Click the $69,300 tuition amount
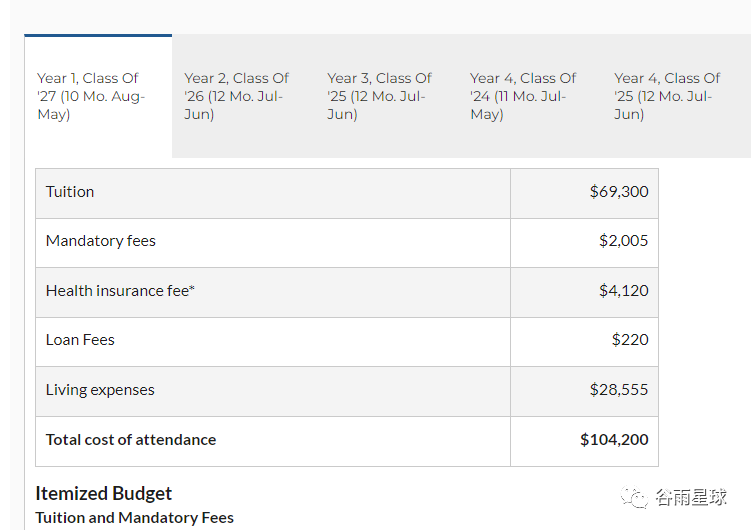This screenshot has width=751, height=530. [x=619, y=192]
